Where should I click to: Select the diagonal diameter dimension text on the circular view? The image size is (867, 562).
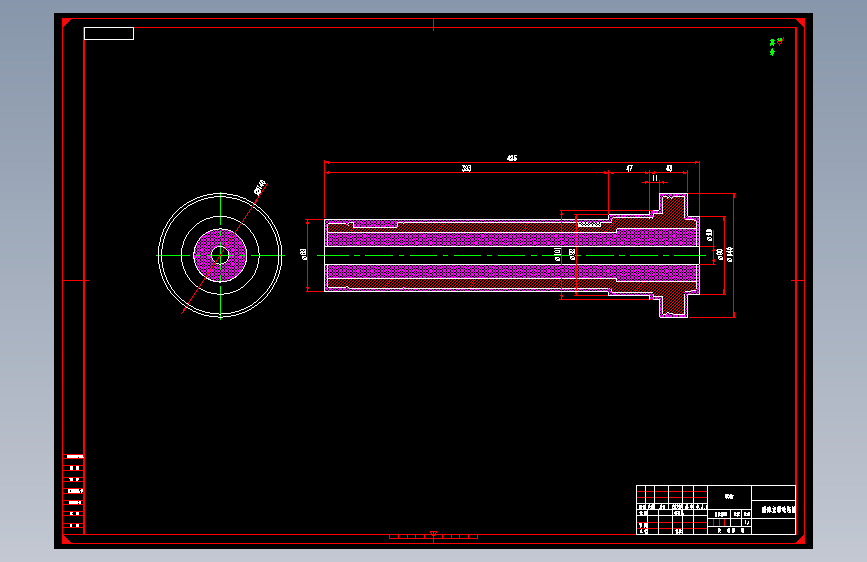260,188
